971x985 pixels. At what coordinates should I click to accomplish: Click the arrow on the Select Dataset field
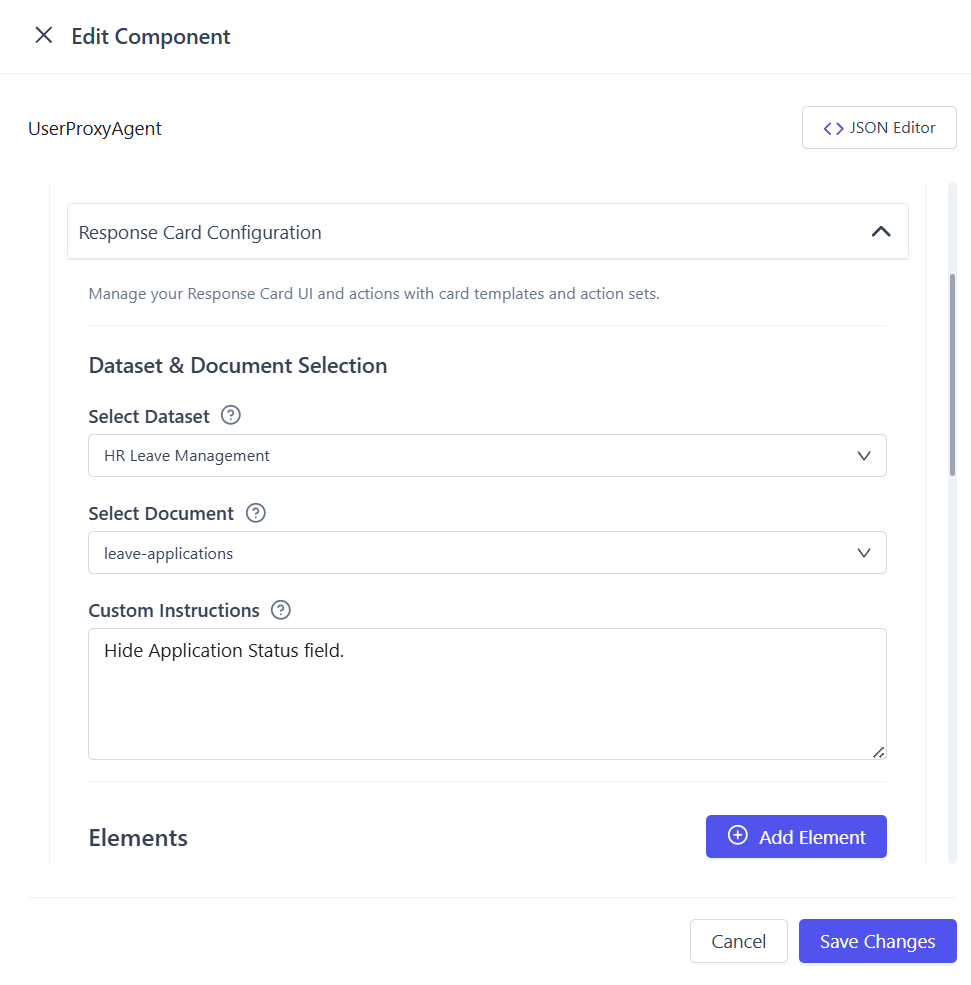[864, 456]
